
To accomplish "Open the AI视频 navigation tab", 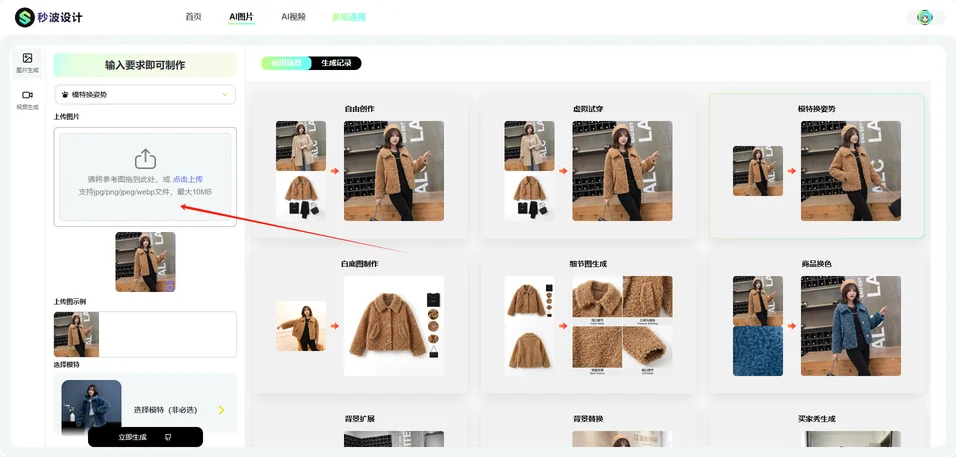I will pyautogui.click(x=293, y=17).
